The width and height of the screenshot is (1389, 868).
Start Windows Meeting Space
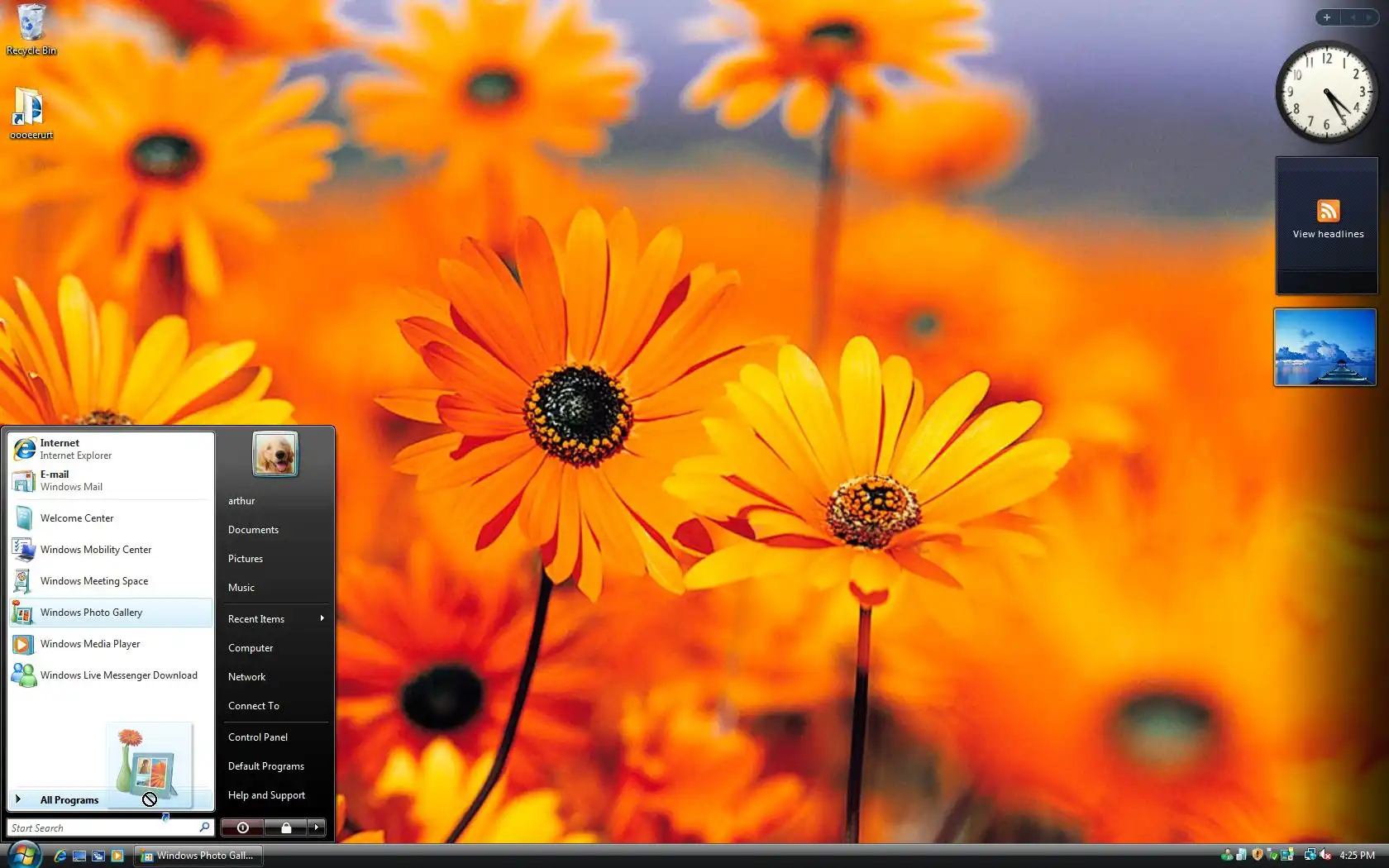pyautogui.click(x=111, y=581)
